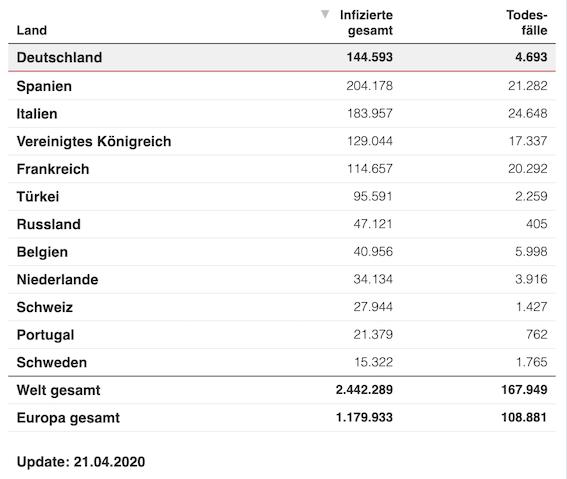Click Vereinigtes Königreich entry
The image size is (567, 479).
point(94,141)
